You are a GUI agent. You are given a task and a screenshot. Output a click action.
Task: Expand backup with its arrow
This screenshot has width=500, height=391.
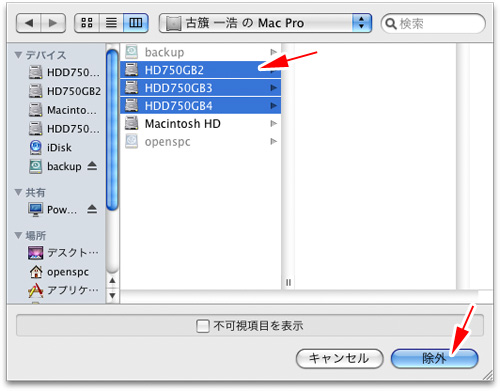[x=274, y=52]
